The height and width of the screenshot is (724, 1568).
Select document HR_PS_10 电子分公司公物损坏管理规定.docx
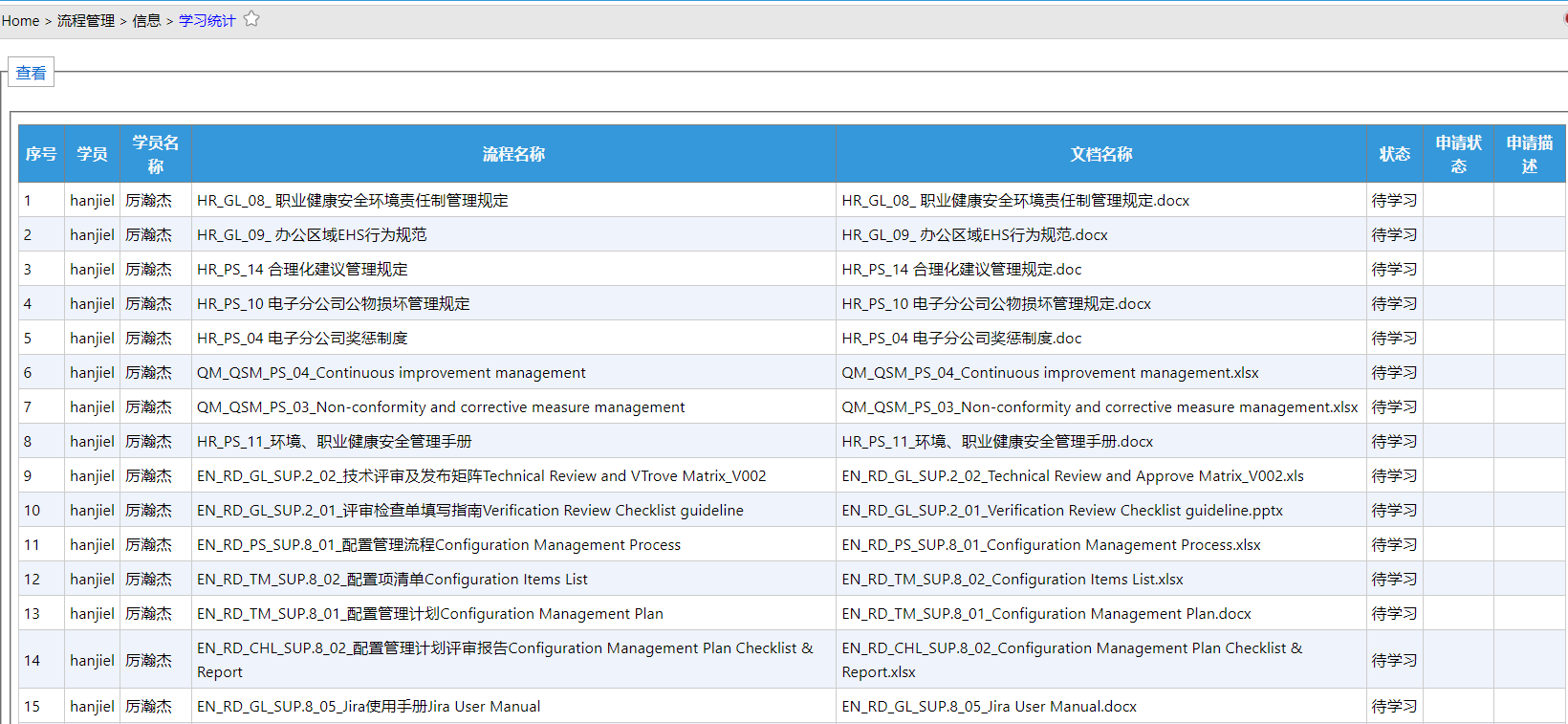pyautogui.click(x=996, y=304)
